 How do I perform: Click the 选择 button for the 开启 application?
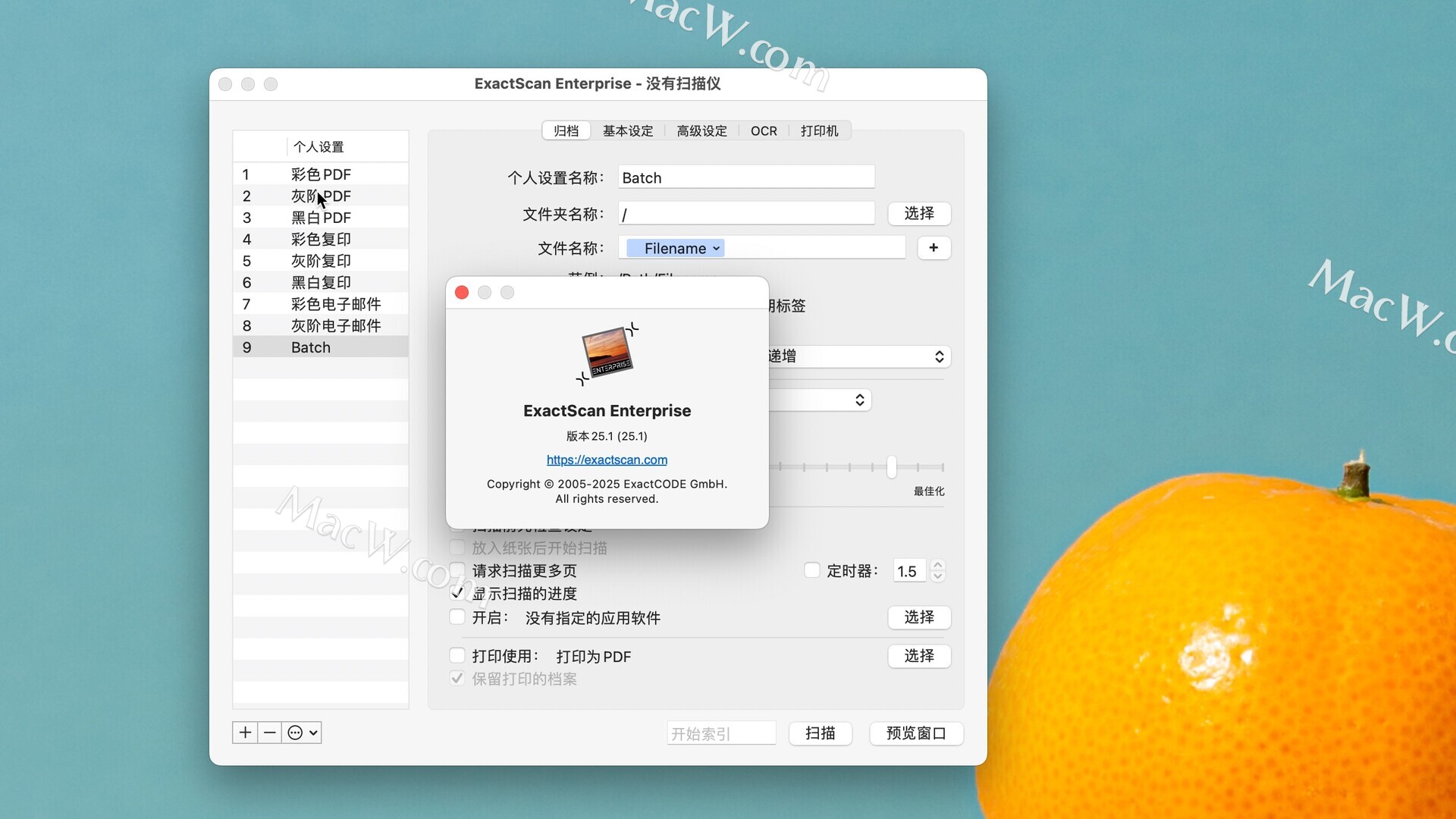tap(919, 617)
